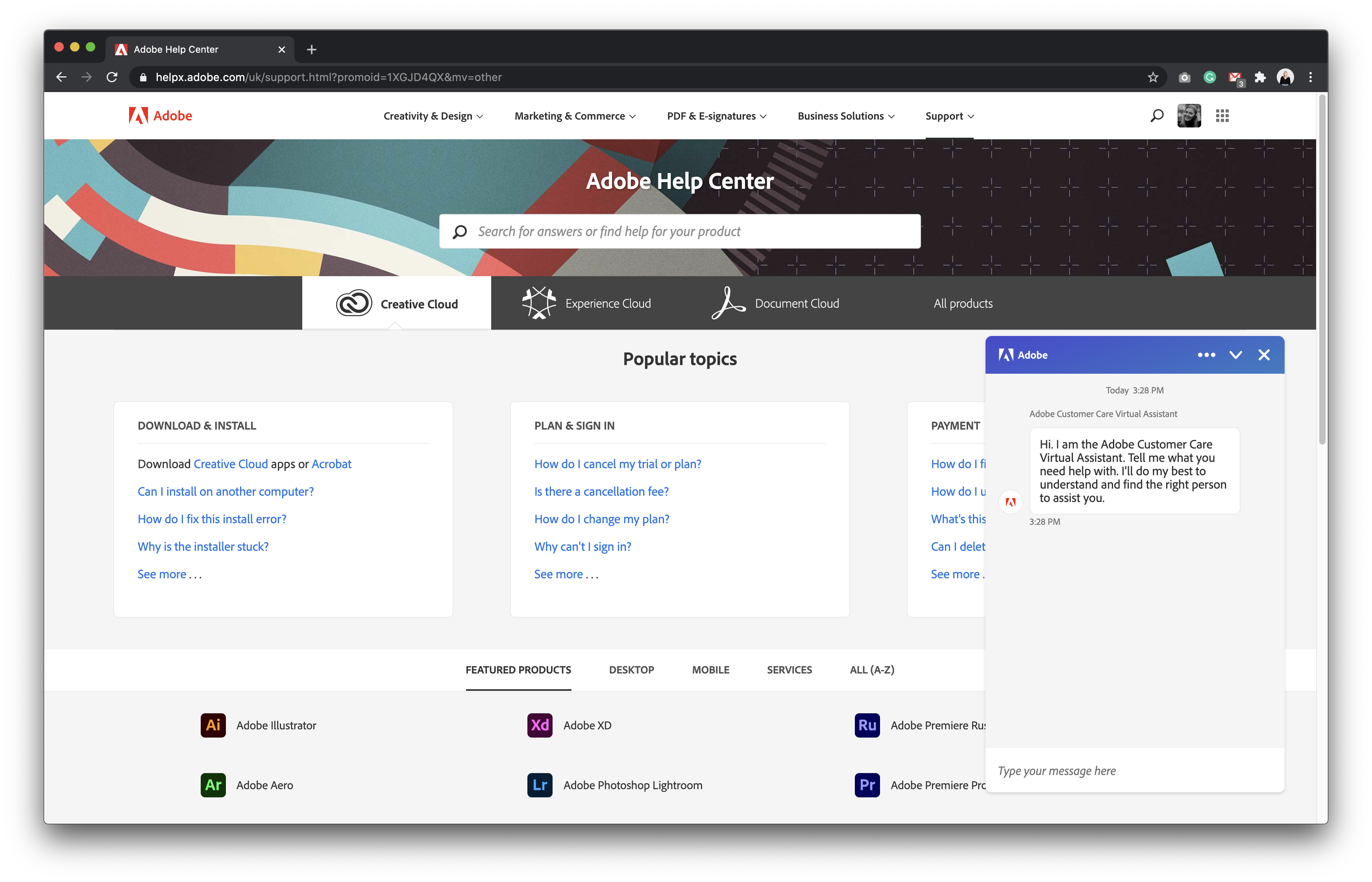Reload the page

tap(112, 77)
